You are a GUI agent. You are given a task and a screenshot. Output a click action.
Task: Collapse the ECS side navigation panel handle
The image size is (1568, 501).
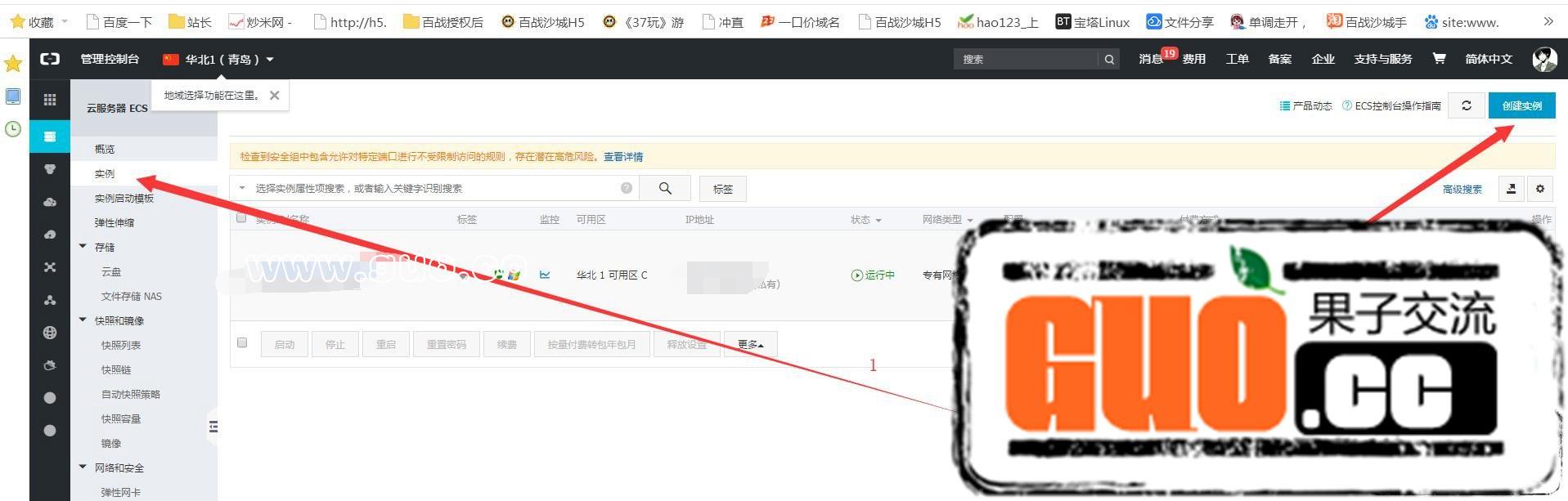tap(213, 427)
